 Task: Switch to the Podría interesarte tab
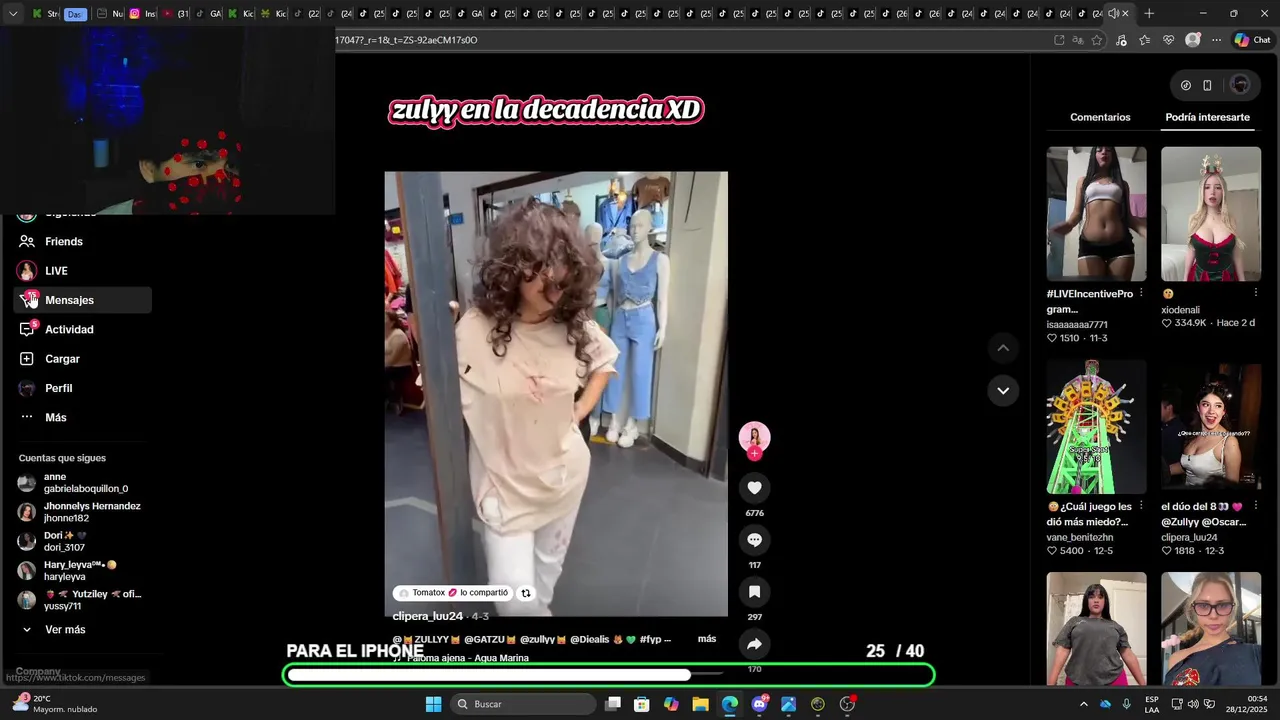1207,117
